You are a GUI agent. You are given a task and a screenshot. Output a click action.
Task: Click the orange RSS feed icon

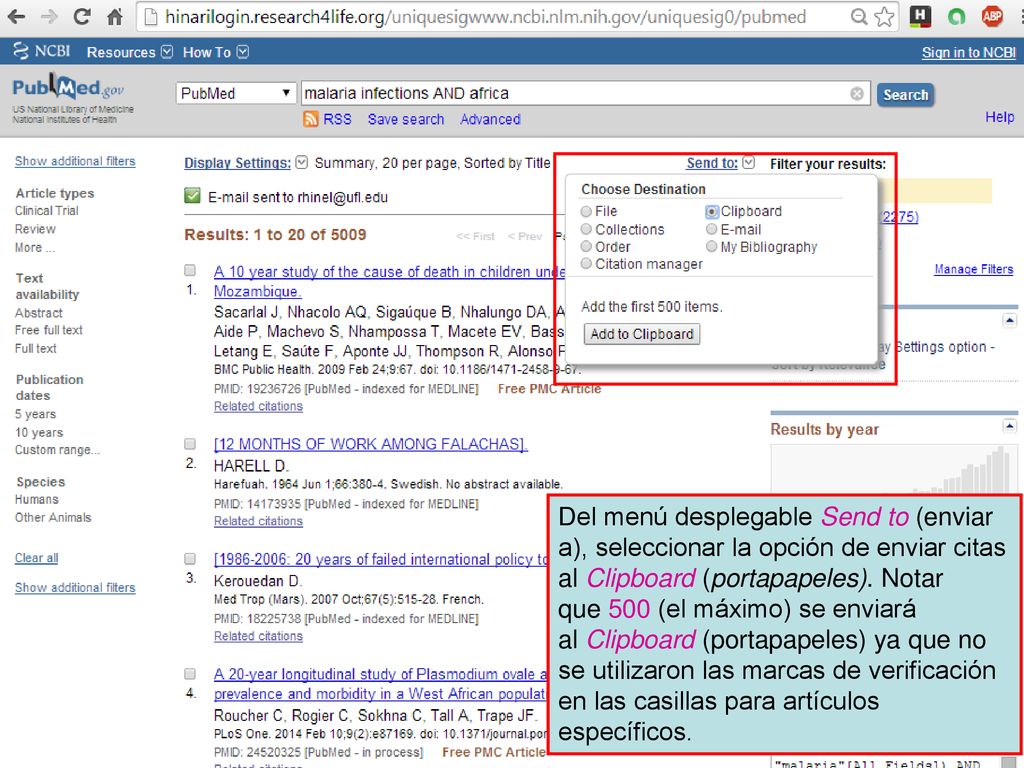tap(311, 119)
